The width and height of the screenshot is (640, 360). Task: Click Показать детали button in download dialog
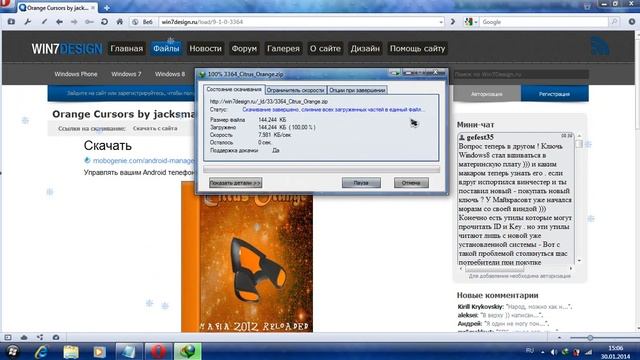coord(236,183)
